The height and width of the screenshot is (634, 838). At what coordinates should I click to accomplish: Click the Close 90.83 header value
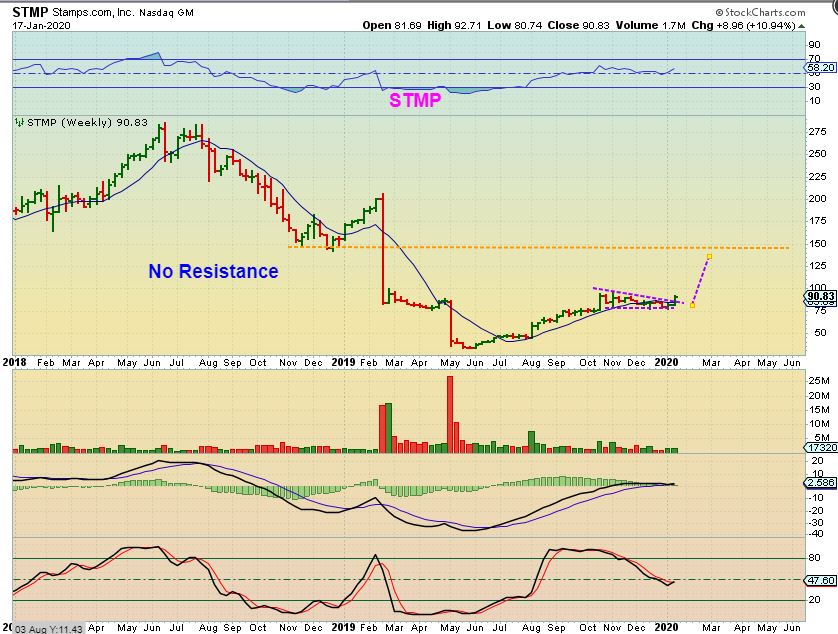578,25
